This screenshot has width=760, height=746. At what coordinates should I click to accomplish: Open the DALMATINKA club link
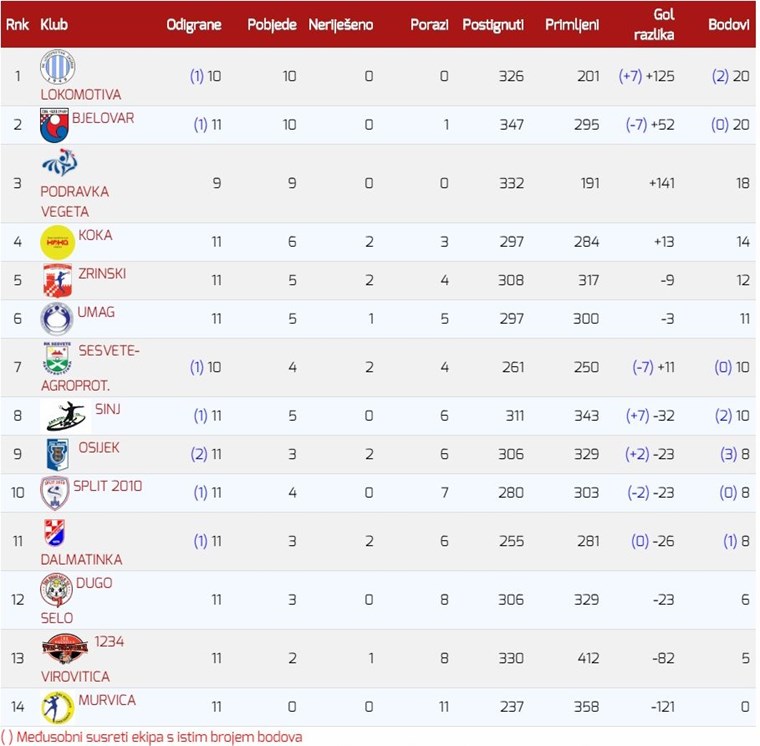[81, 560]
